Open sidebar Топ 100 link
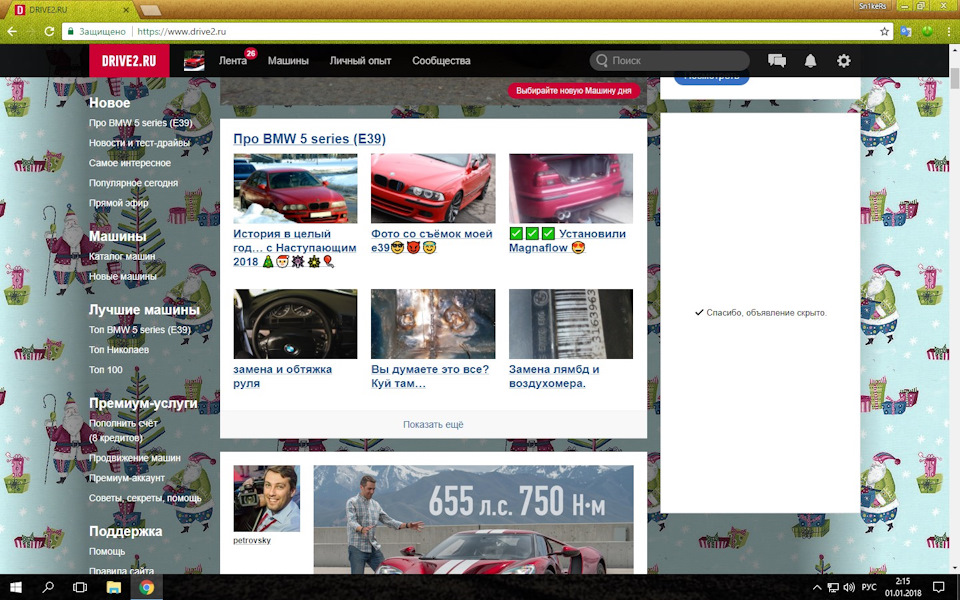This screenshot has width=960, height=600. [106, 370]
